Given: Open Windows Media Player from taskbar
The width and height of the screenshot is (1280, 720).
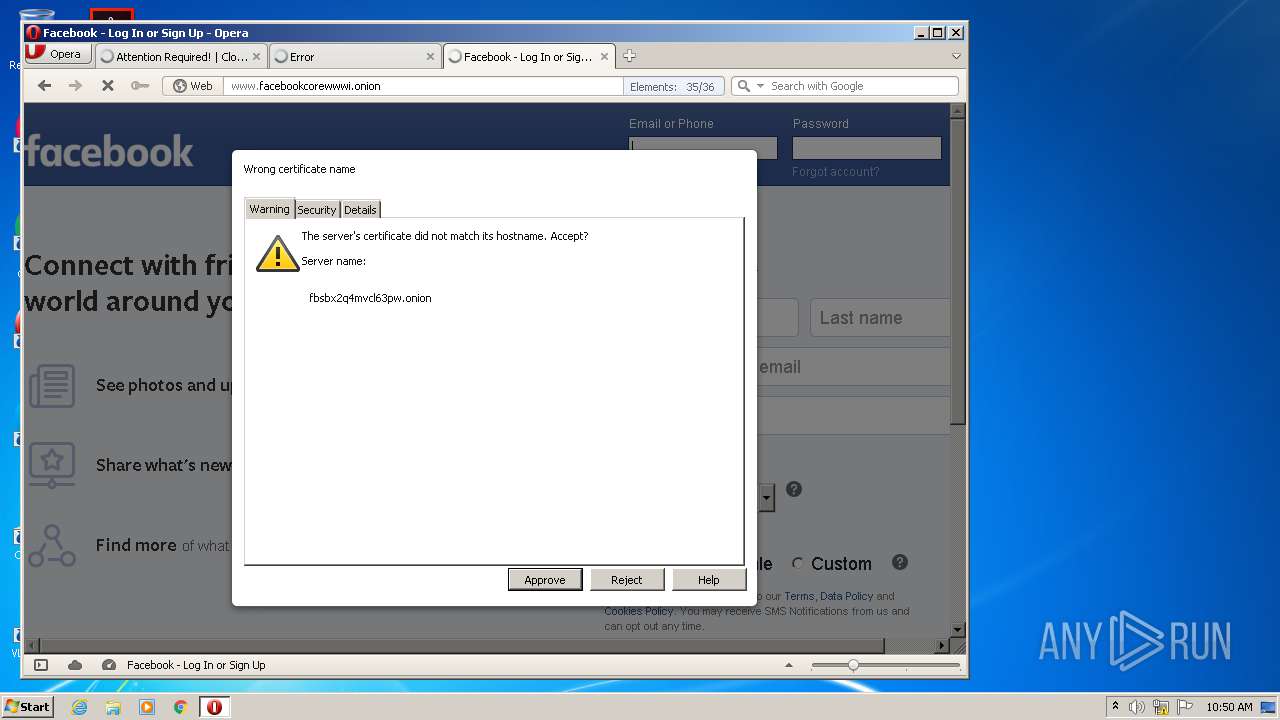Looking at the screenshot, I should (x=147, y=707).
